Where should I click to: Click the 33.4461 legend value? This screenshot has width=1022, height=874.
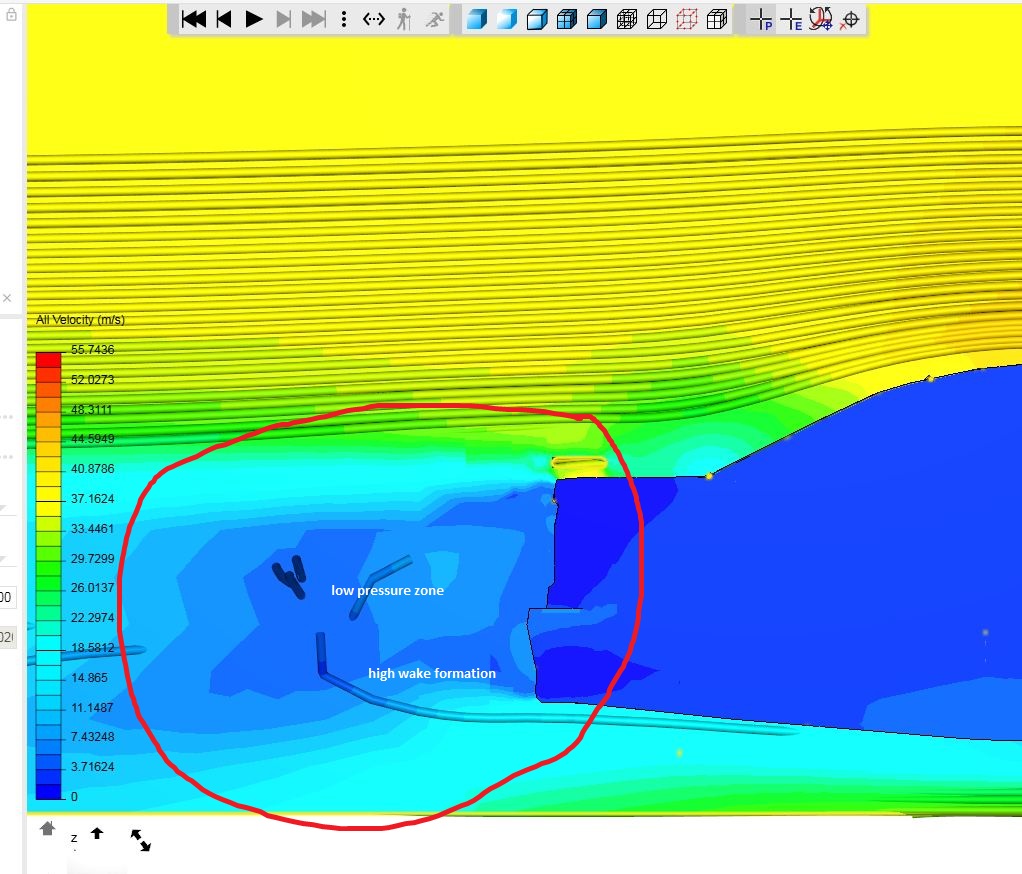[93, 529]
